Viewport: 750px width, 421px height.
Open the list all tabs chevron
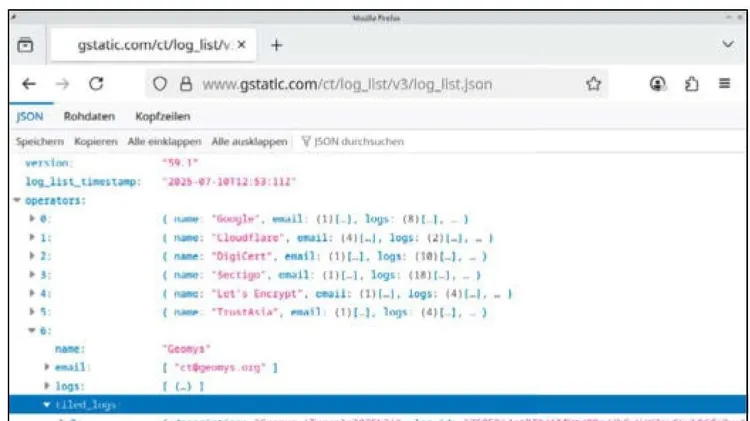[x=728, y=44]
